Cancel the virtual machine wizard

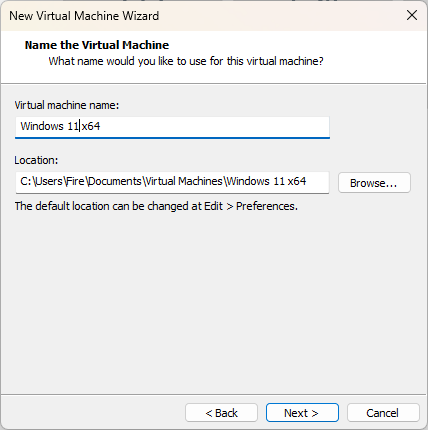click(383, 413)
